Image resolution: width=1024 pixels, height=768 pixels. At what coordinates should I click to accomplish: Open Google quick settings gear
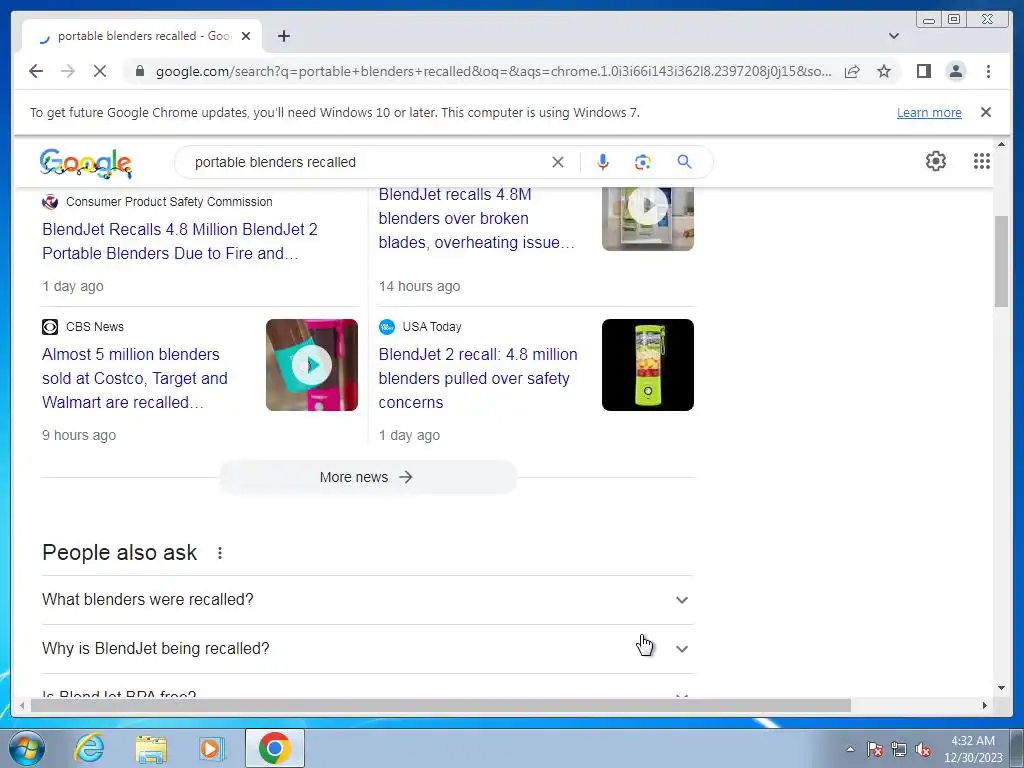pos(935,161)
